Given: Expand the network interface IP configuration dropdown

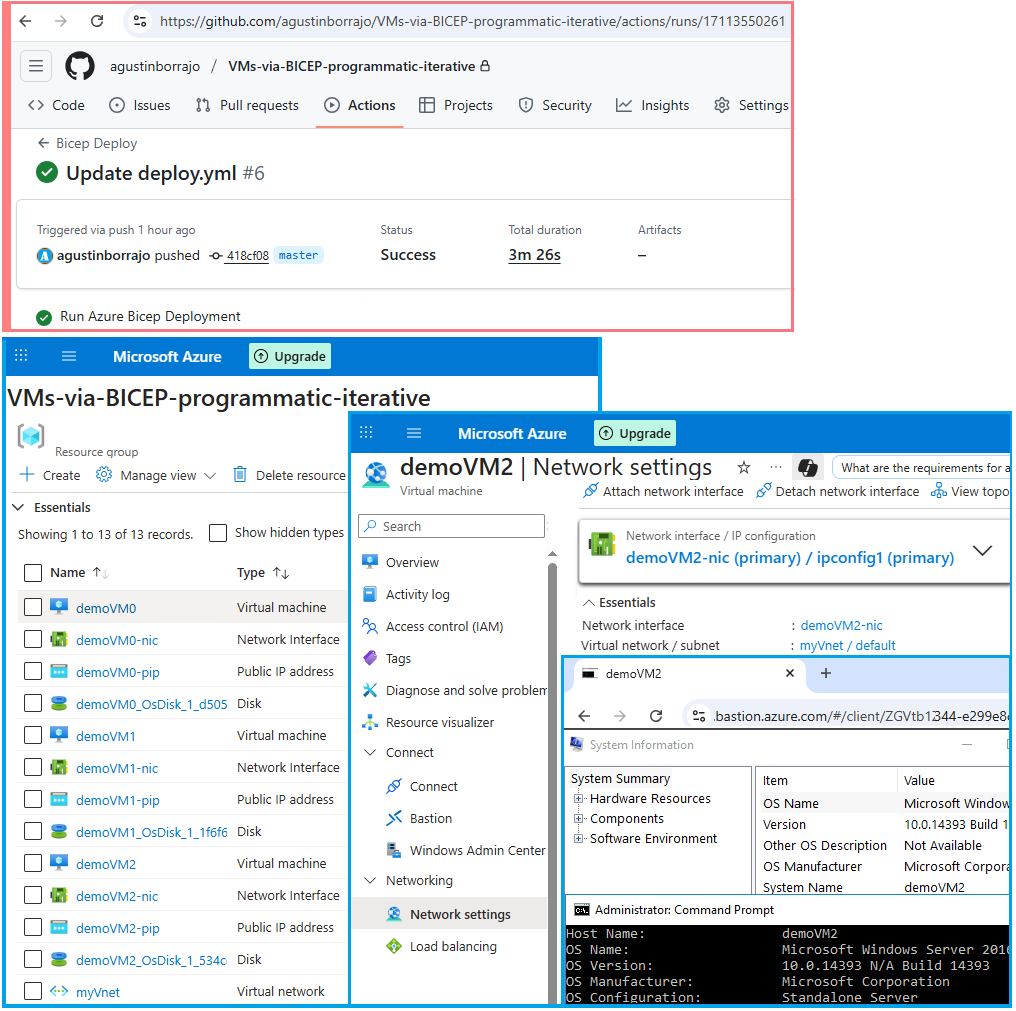Looking at the screenshot, I should click(x=982, y=550).
